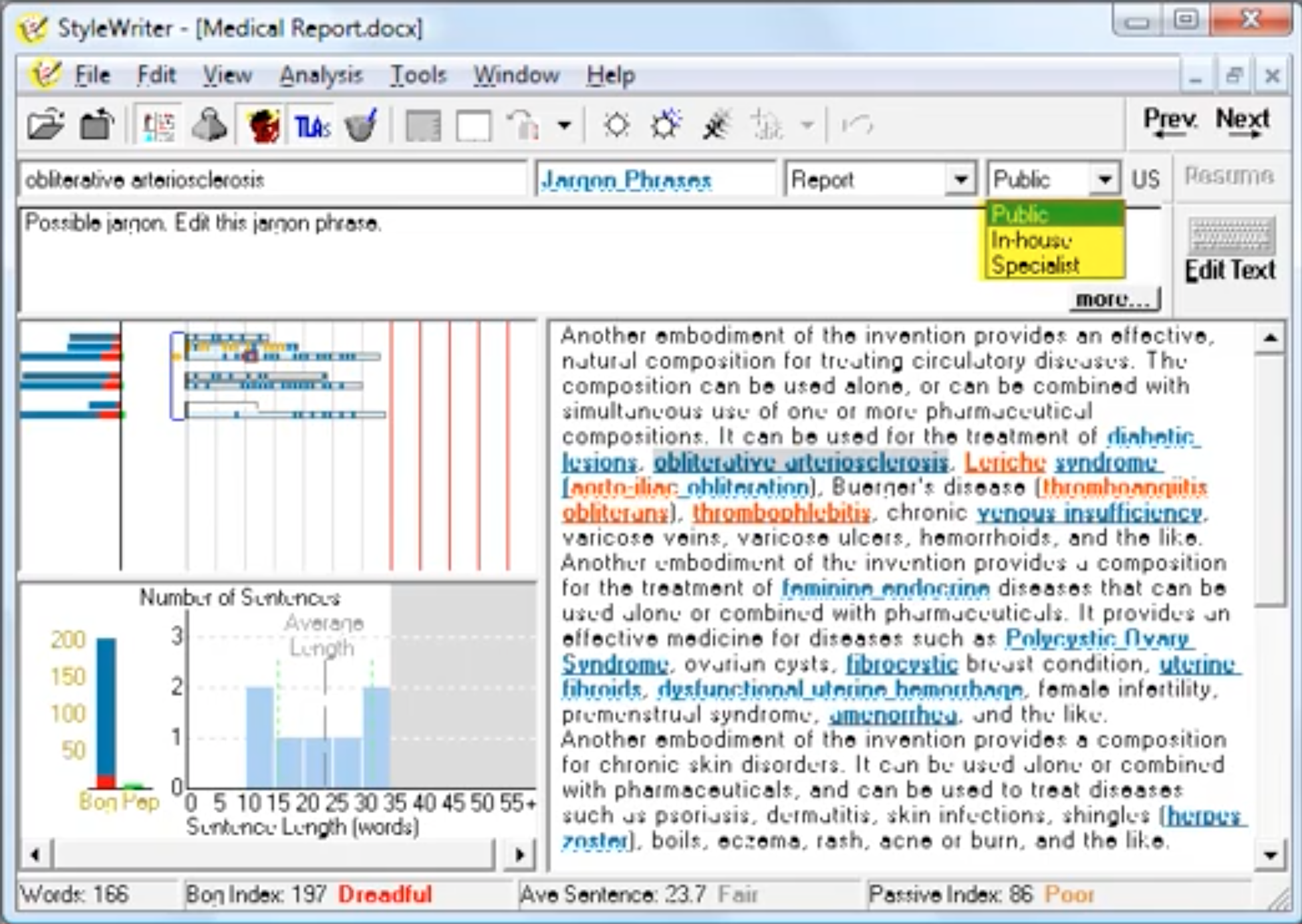The width and height of the screenshot is (1302, 924).
Task: Select In-house in the audience list
Action: click(x=1055, y=239)
